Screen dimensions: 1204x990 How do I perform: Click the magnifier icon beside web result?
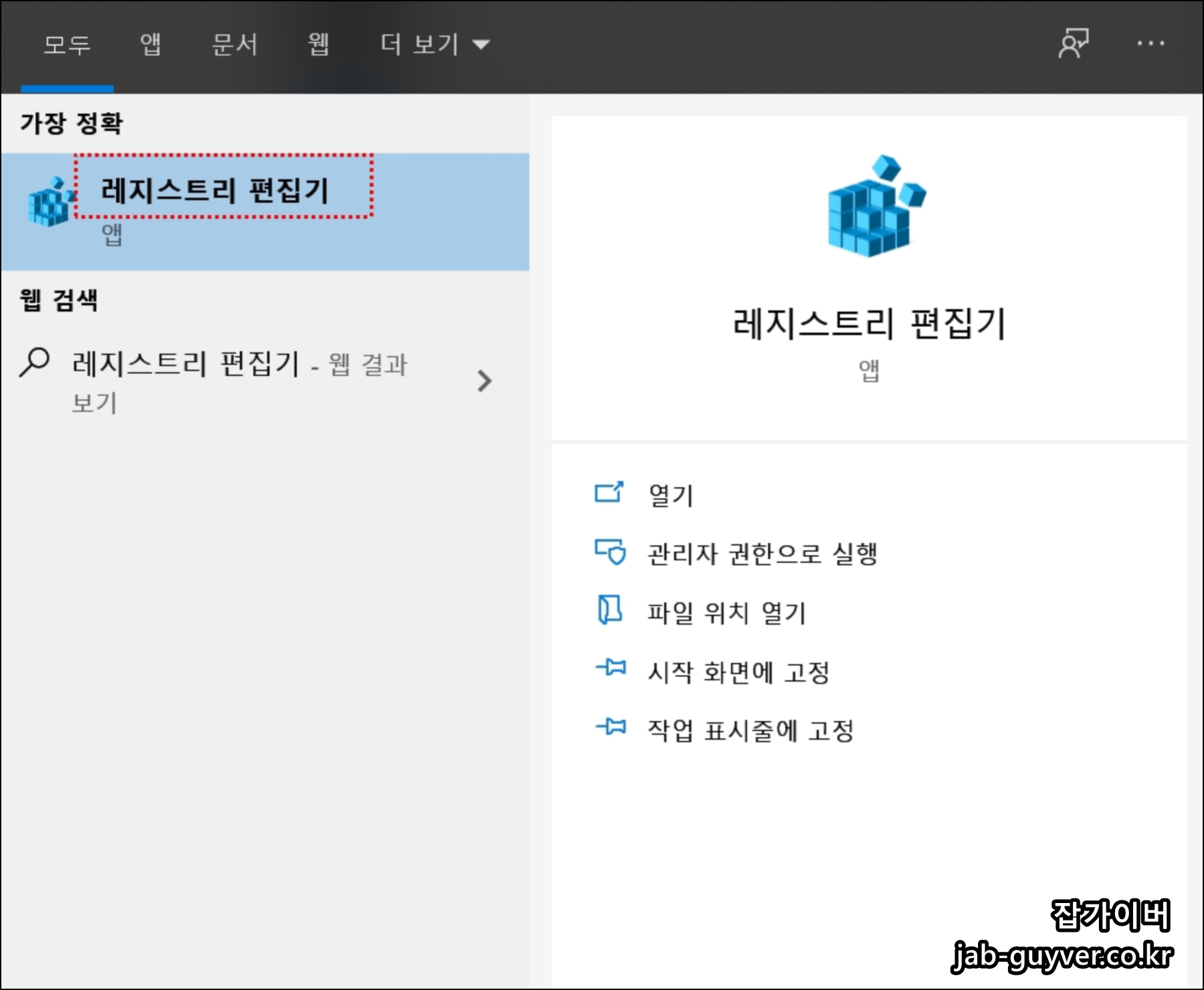pos(35,363)
